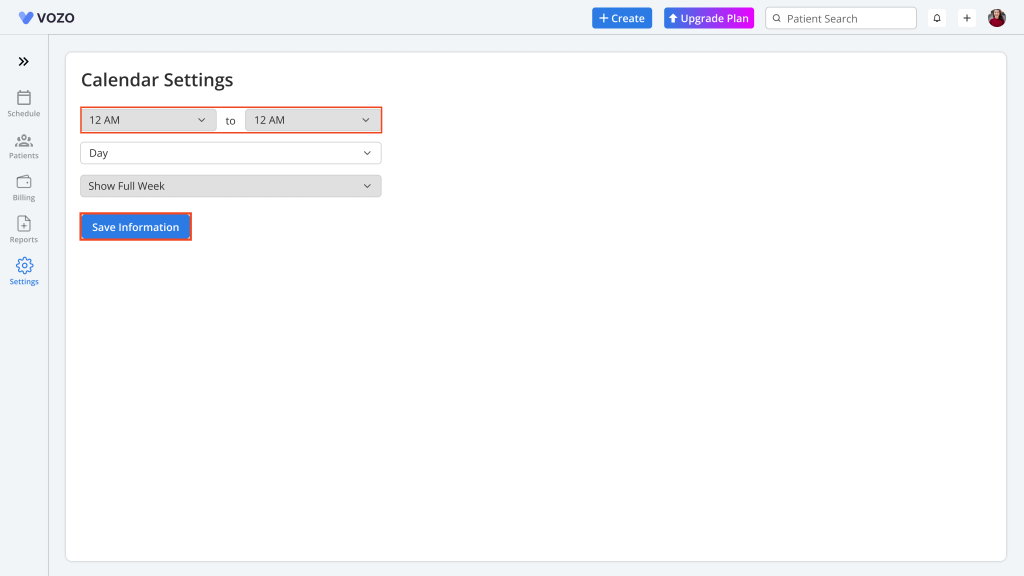Expand the sidebar with double chevron icon
Image resolution: width=1024 pixels, height=576 pixels.
pyautogui.click(x=24, y=62)
